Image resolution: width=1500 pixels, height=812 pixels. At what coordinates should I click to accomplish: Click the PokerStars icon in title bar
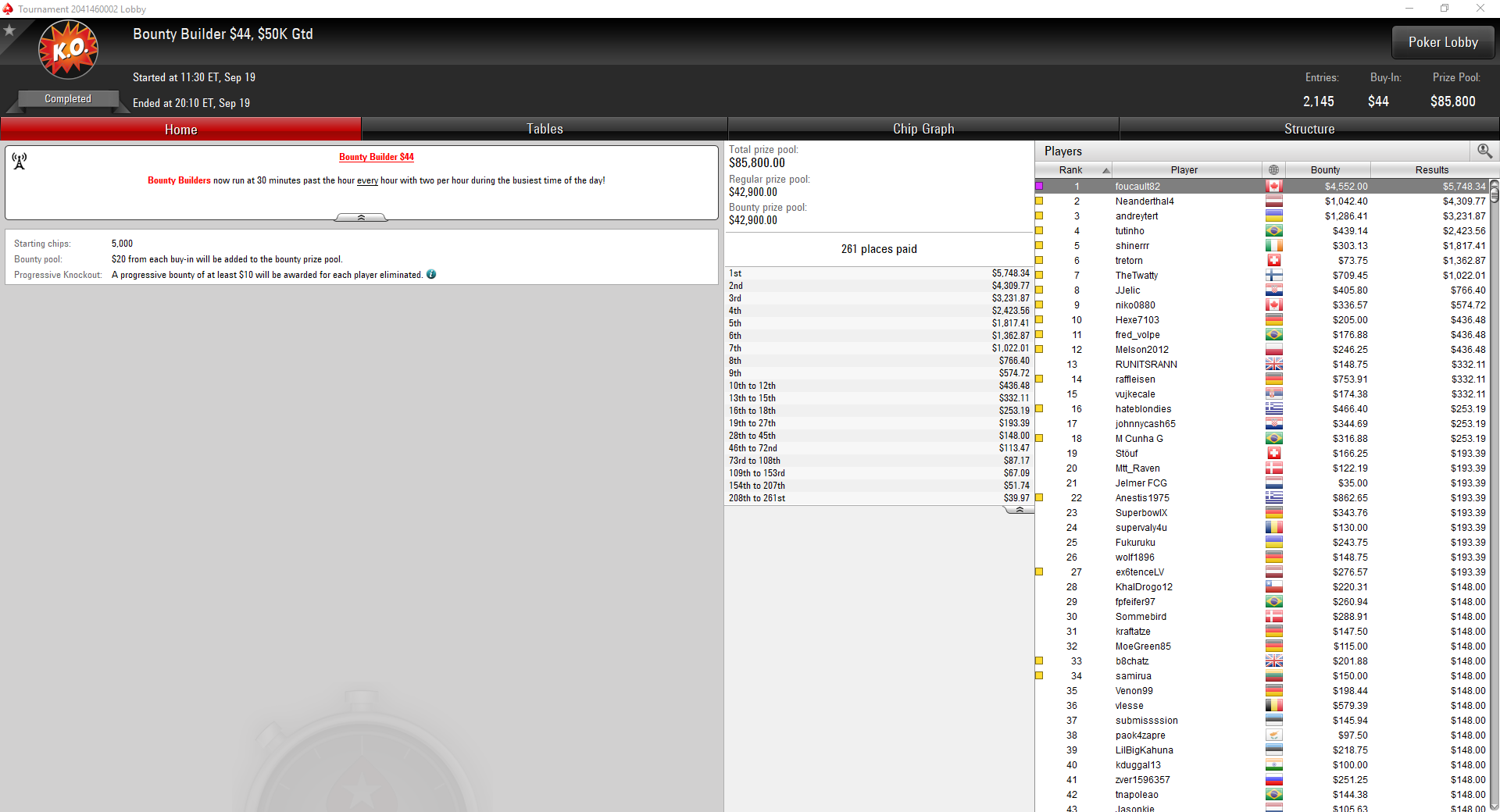pyautogui.click(x=8, y=9)
